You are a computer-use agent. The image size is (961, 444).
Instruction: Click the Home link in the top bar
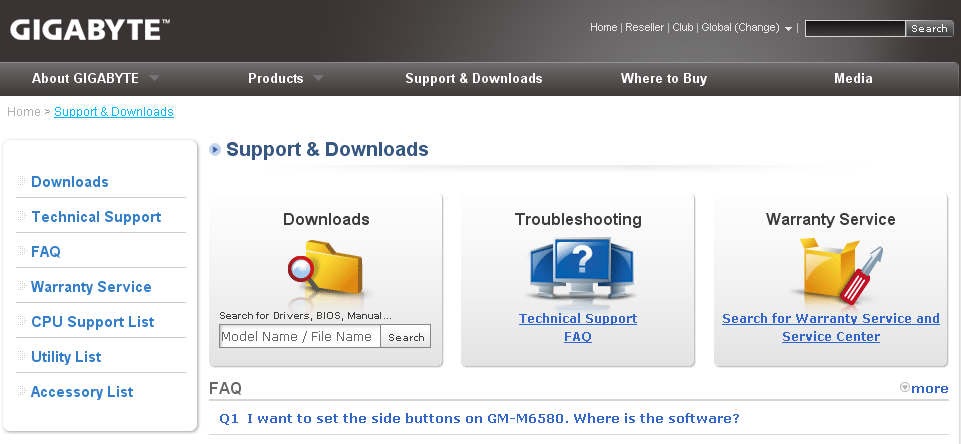(603, 28)
